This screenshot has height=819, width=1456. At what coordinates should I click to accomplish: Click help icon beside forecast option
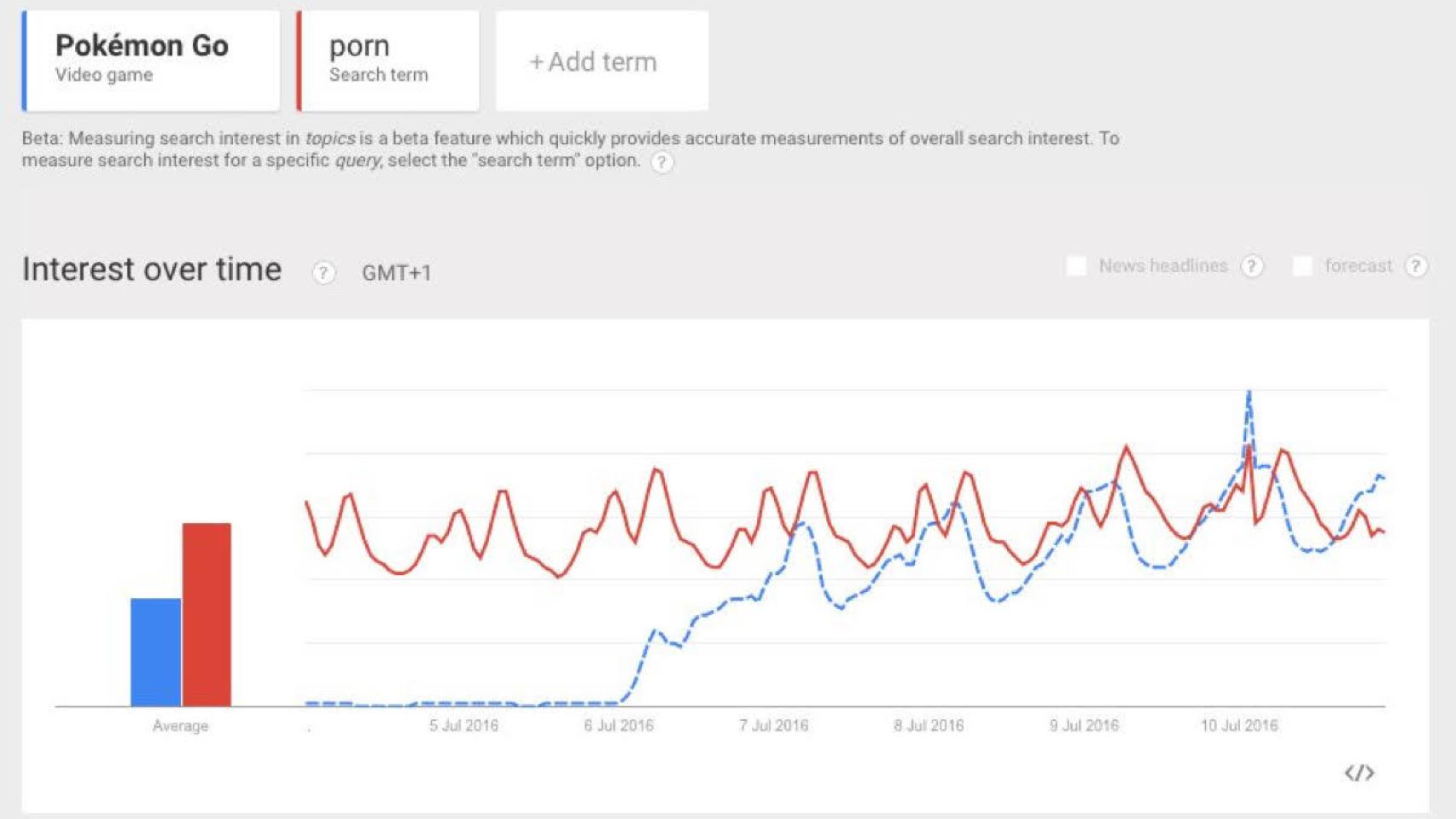[x=1415, y=266]
